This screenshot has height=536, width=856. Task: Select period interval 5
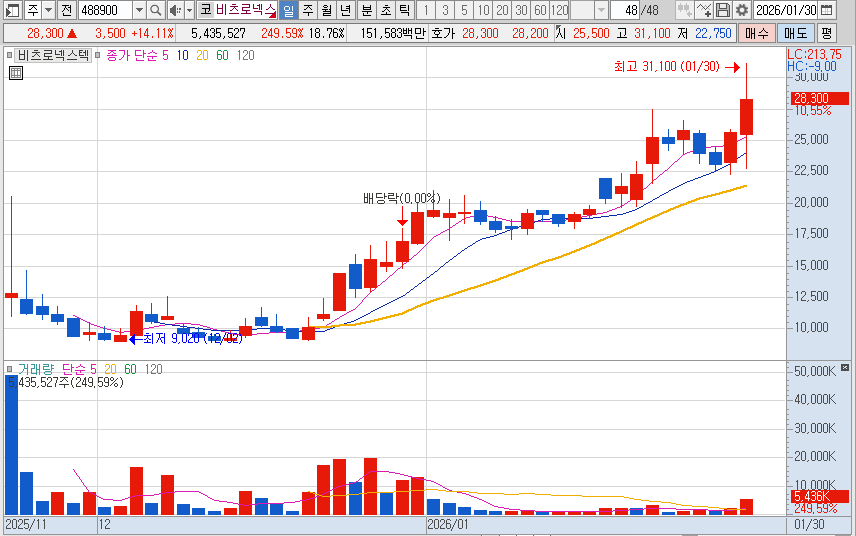(464, 10)
